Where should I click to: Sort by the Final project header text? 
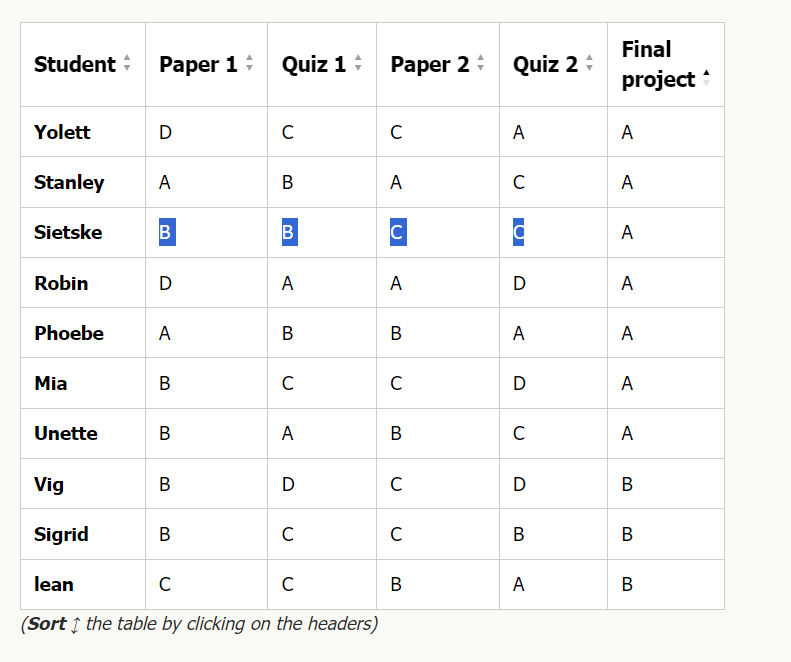(x=657, y=64)
